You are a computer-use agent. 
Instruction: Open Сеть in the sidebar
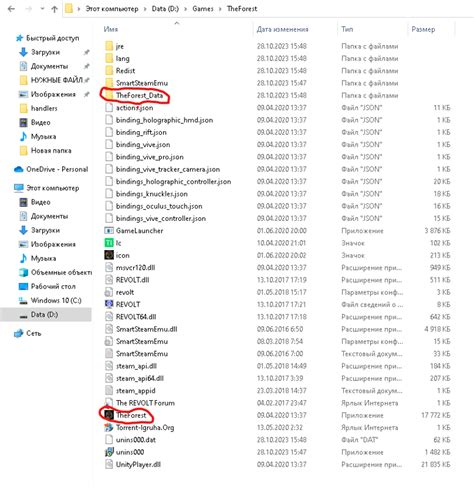pos(34,333)
